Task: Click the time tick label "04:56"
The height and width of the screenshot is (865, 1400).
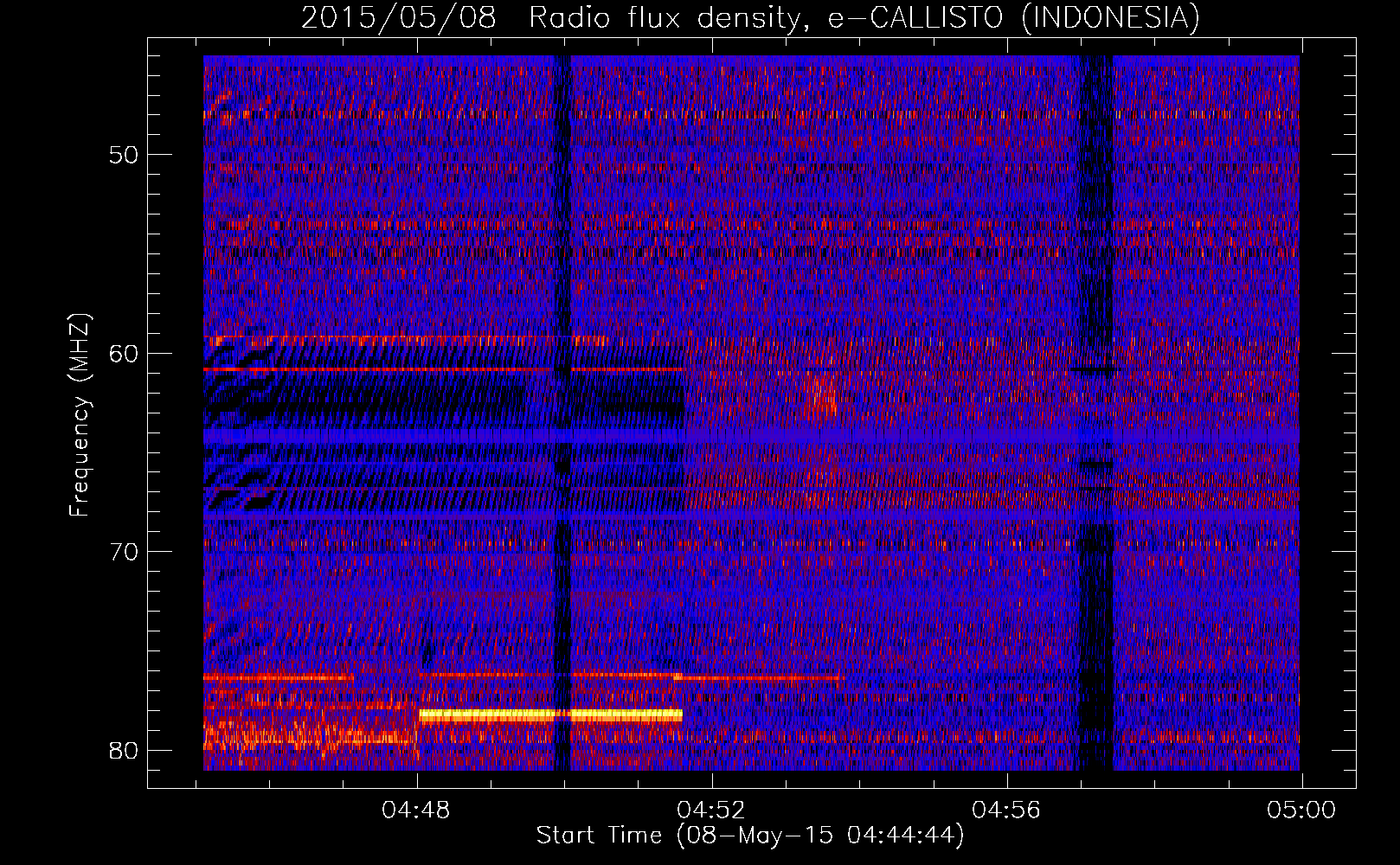Action: [x=1006, y=810]
